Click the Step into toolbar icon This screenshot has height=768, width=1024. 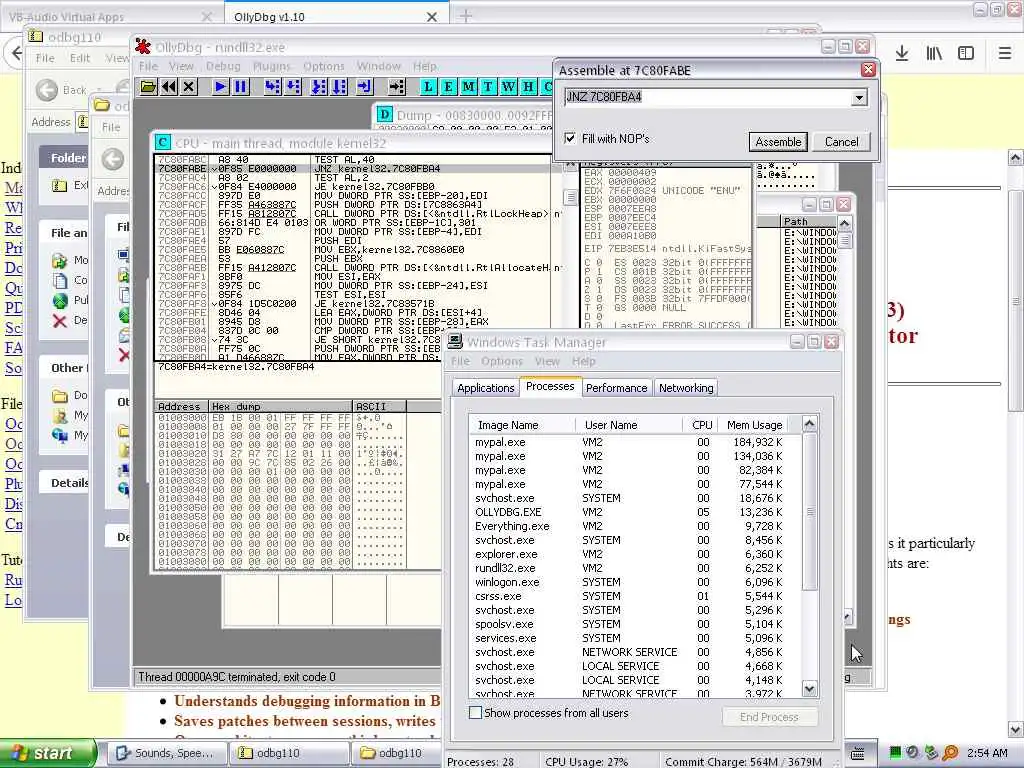point(272,86)
